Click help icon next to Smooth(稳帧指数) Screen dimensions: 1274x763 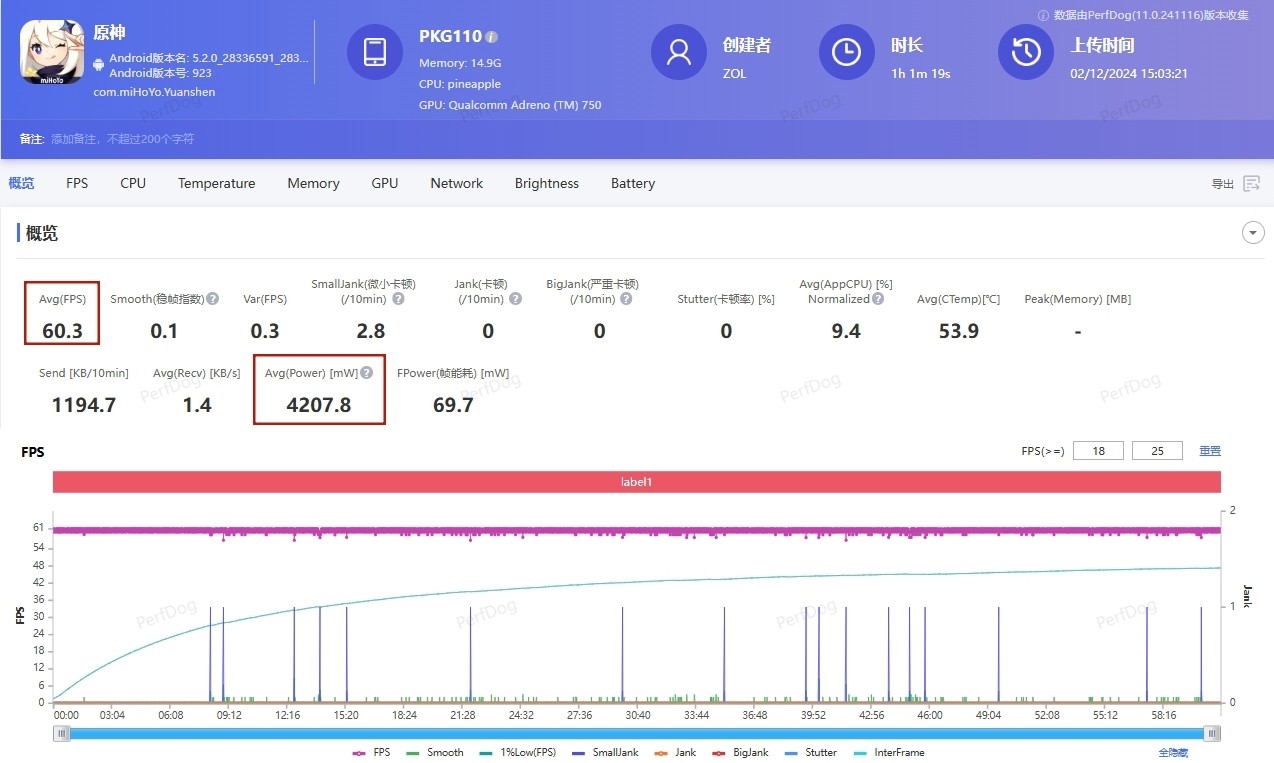pyautogui.click(x=213, y=299)
